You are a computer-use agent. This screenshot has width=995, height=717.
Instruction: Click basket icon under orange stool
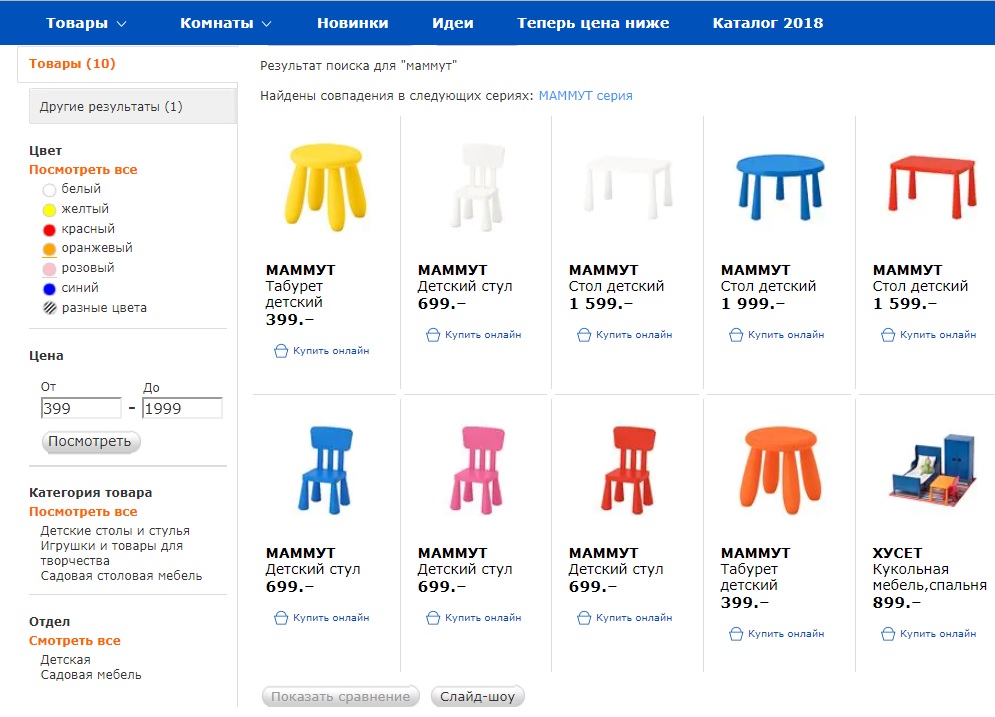[735, 633]
